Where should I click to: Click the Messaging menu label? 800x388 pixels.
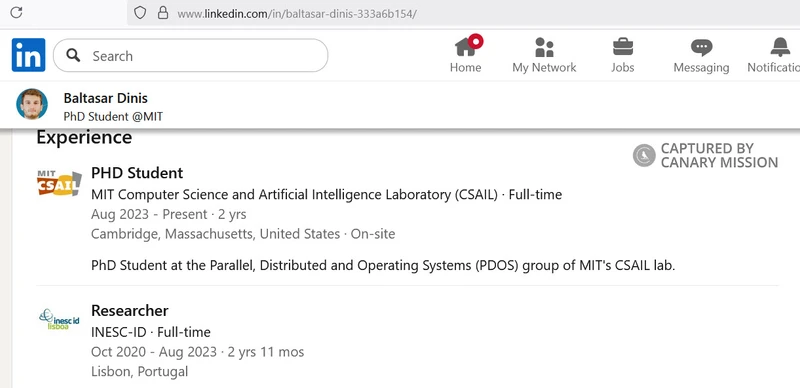[x=702, y=67]
